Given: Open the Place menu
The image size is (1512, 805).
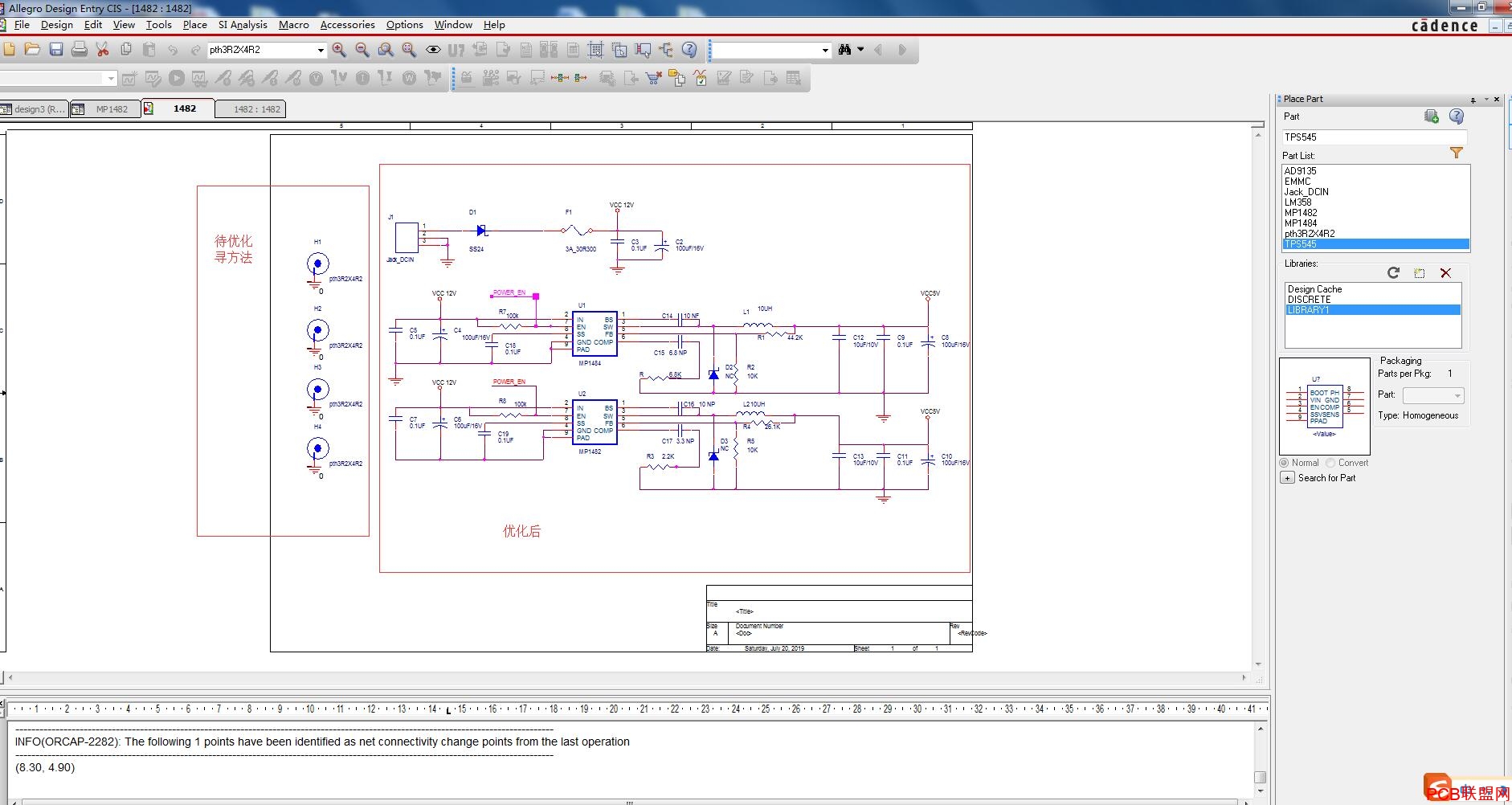Looking at the screenshot, I should (x=195, y=25).
